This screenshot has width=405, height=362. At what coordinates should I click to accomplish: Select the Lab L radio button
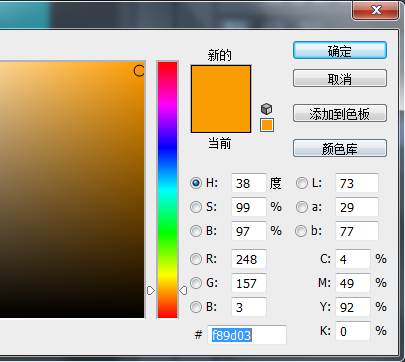(302, 183)
